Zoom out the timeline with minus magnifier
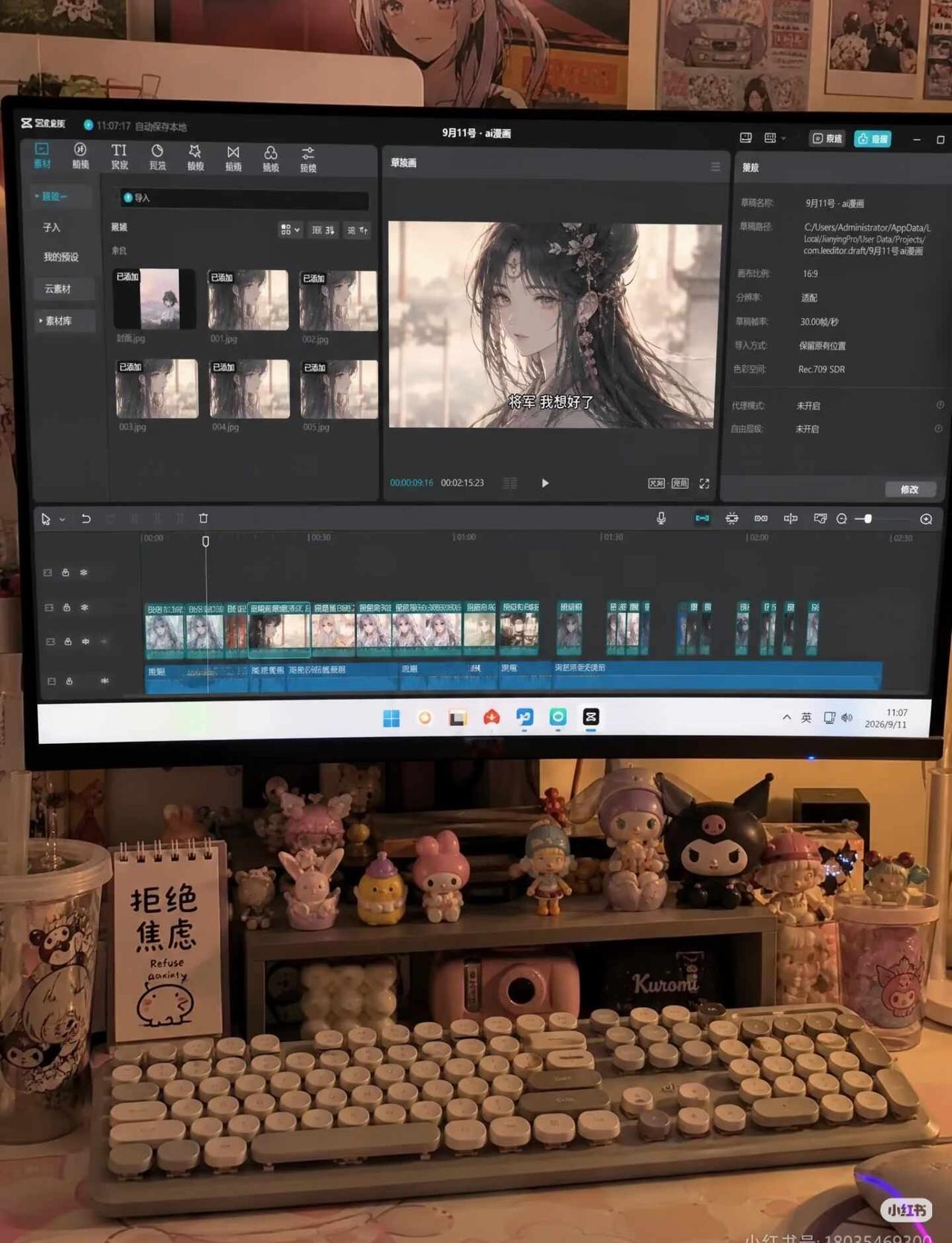Screen dimensions: 952x1243 (x=842, y=518)
